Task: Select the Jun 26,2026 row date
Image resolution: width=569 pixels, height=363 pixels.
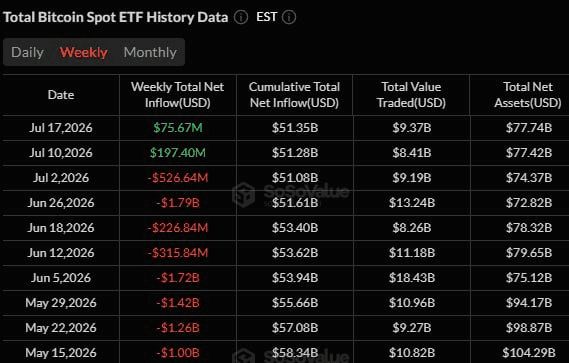Action: [61, 203]
